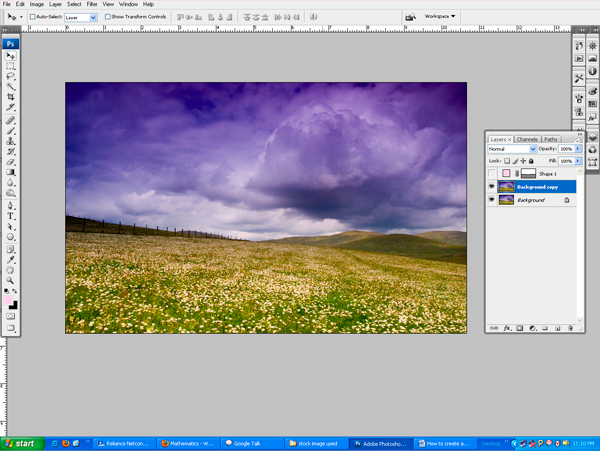Select the Zoom tool
The height and width of the screenshot is (451, 600).
click(x=11, y=280)
